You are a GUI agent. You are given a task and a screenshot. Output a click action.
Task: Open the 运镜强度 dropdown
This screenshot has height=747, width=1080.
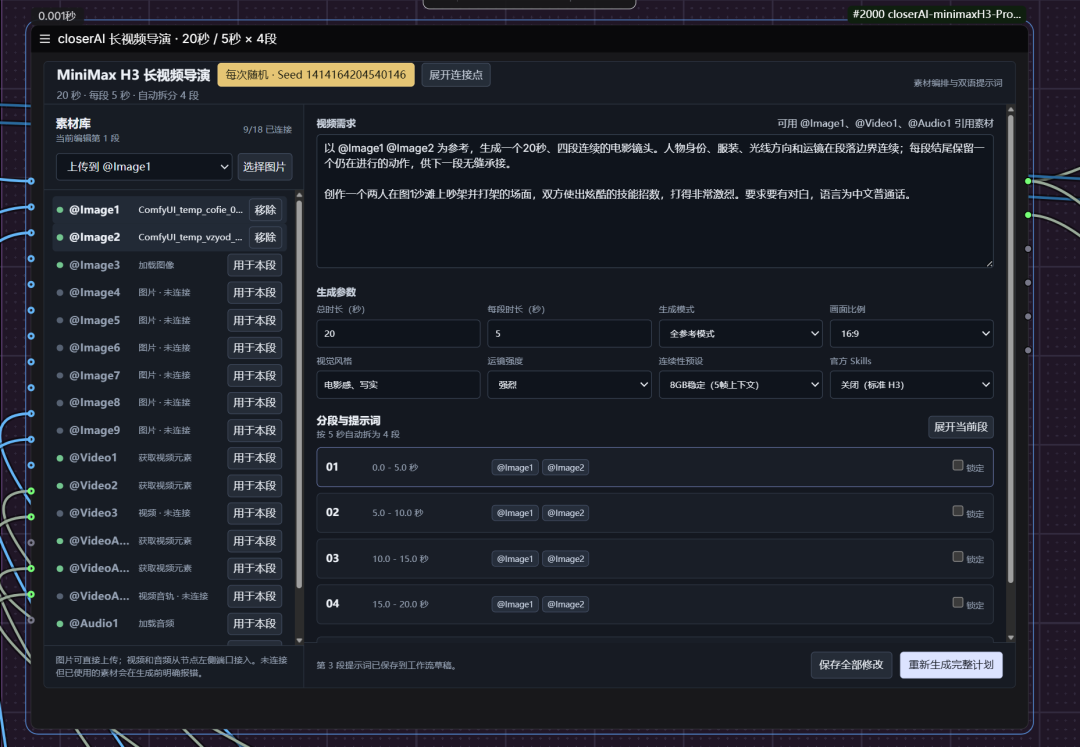[569, 385]
